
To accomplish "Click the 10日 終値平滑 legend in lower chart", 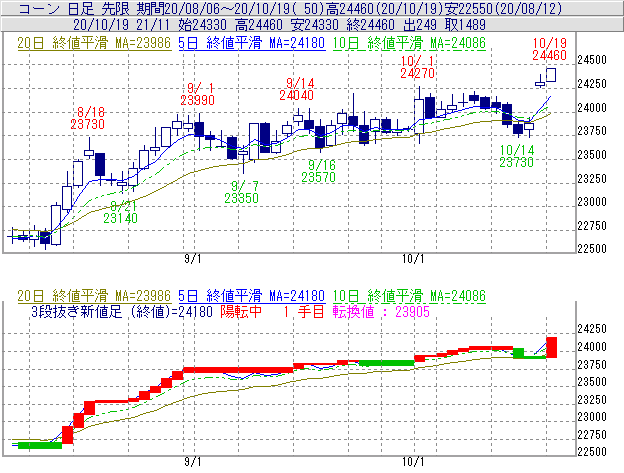I will coord(409,296).
